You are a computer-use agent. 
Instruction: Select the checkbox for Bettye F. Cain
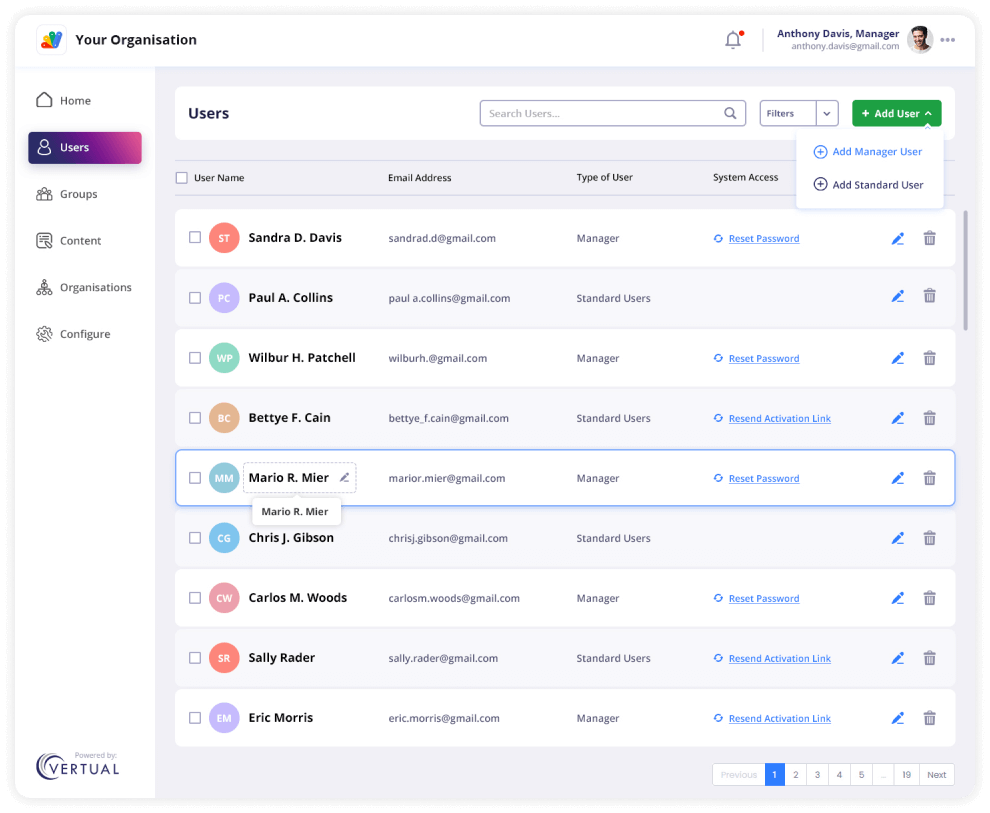tap(195, 418)
